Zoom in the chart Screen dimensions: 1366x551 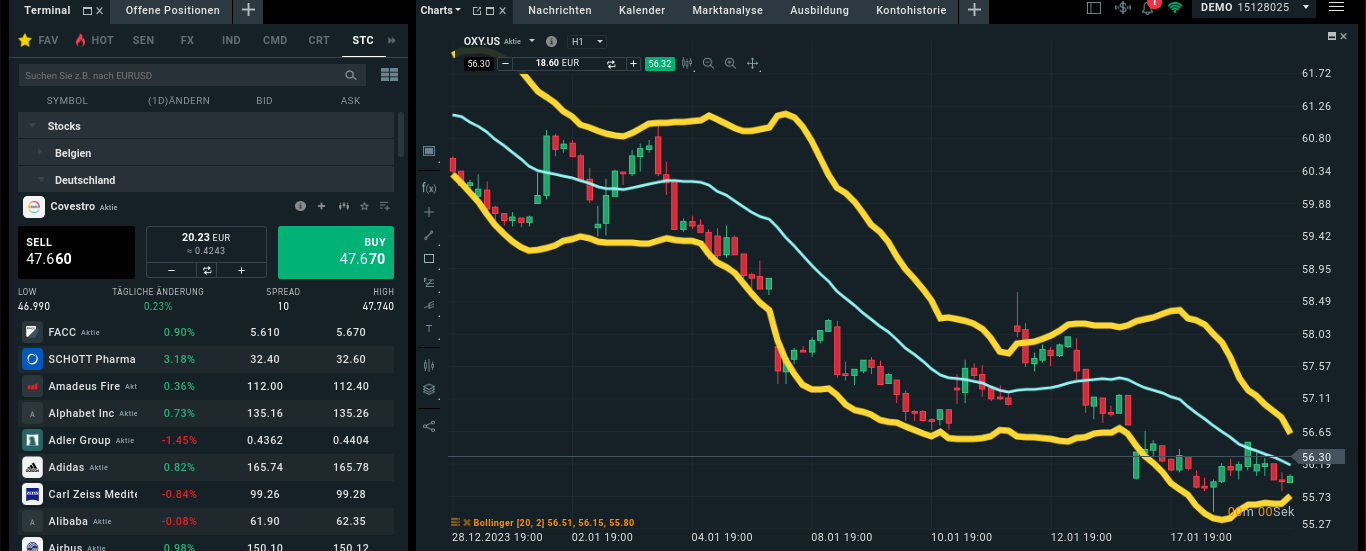tap(730, 63)
